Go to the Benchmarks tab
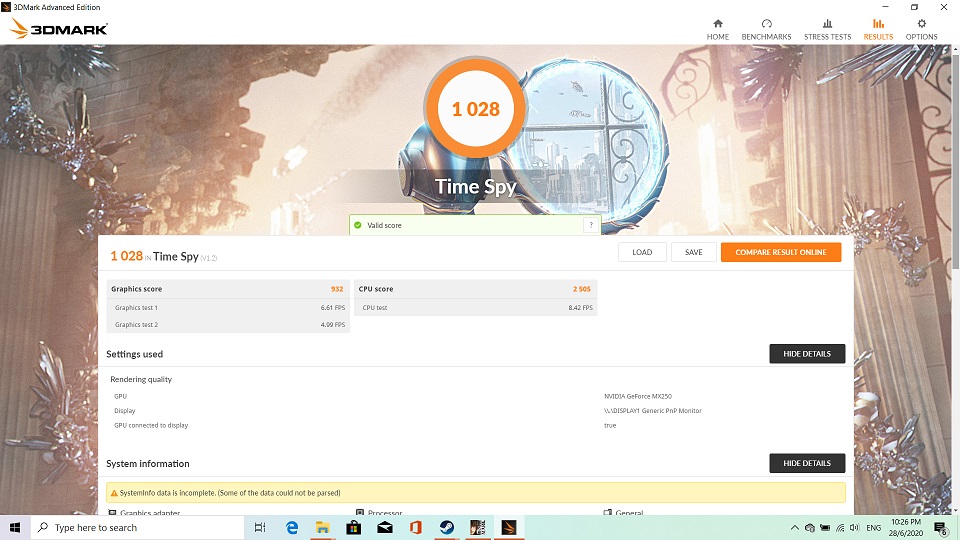Image resolution: width=960 pixels, height=540 pixels. 766,29
